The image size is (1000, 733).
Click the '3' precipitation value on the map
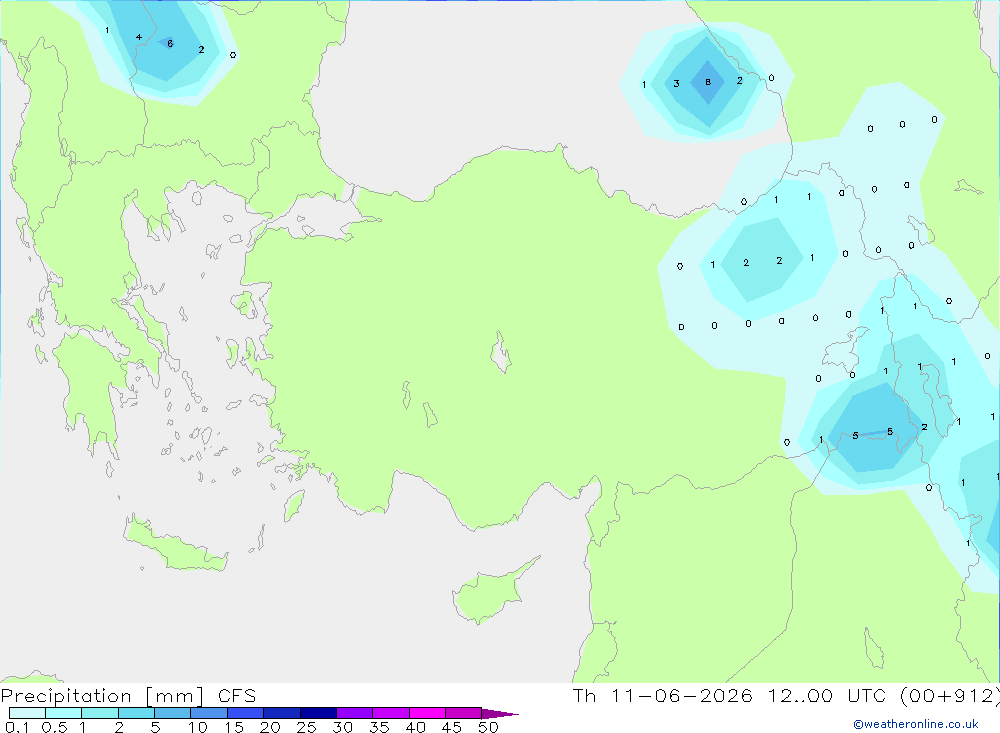pyautogui.click(x=676, y=84)
